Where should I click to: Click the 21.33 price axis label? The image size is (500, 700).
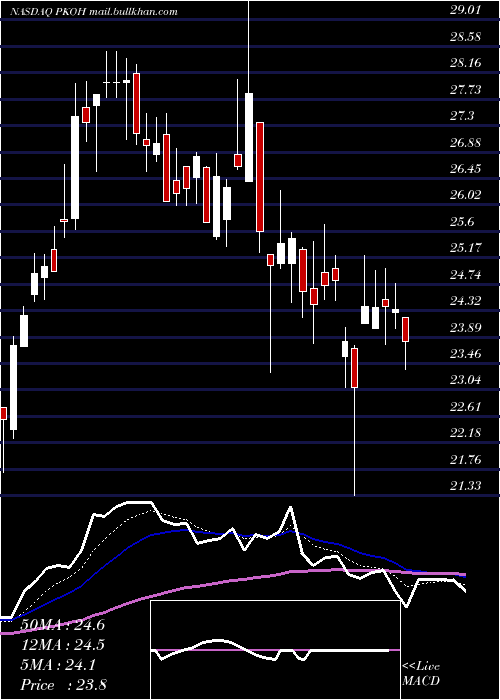pyautogui.click(x=465, y=486)
